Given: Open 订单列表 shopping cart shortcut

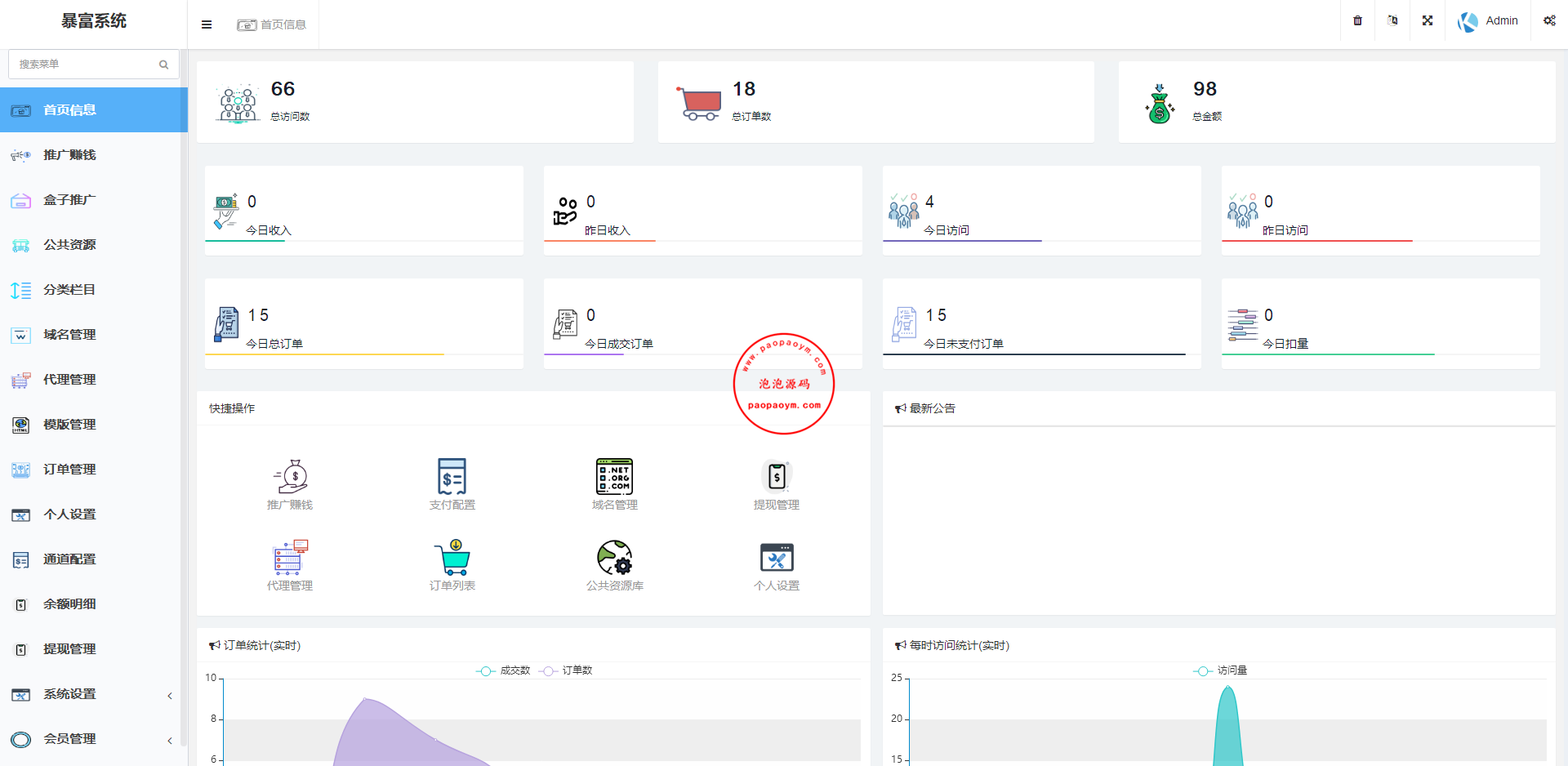Looking at the screenshot, I should 452,558.
